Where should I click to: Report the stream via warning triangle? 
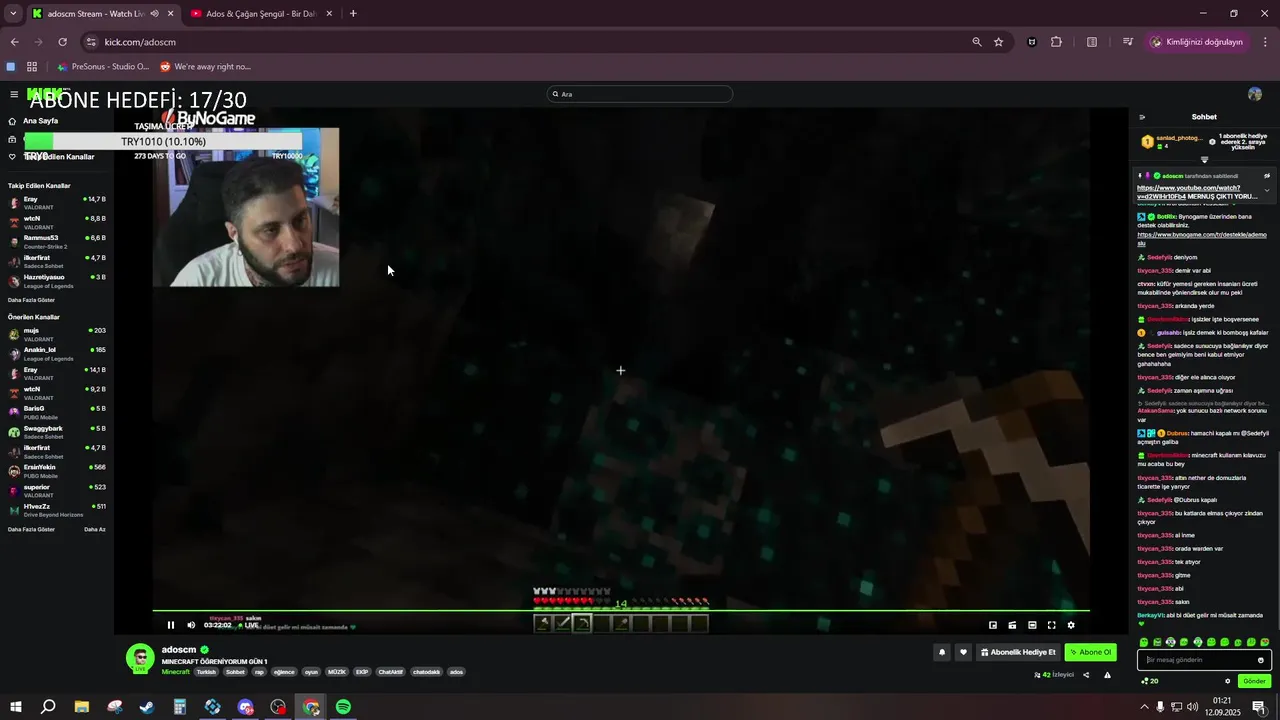pos(1107,675)
